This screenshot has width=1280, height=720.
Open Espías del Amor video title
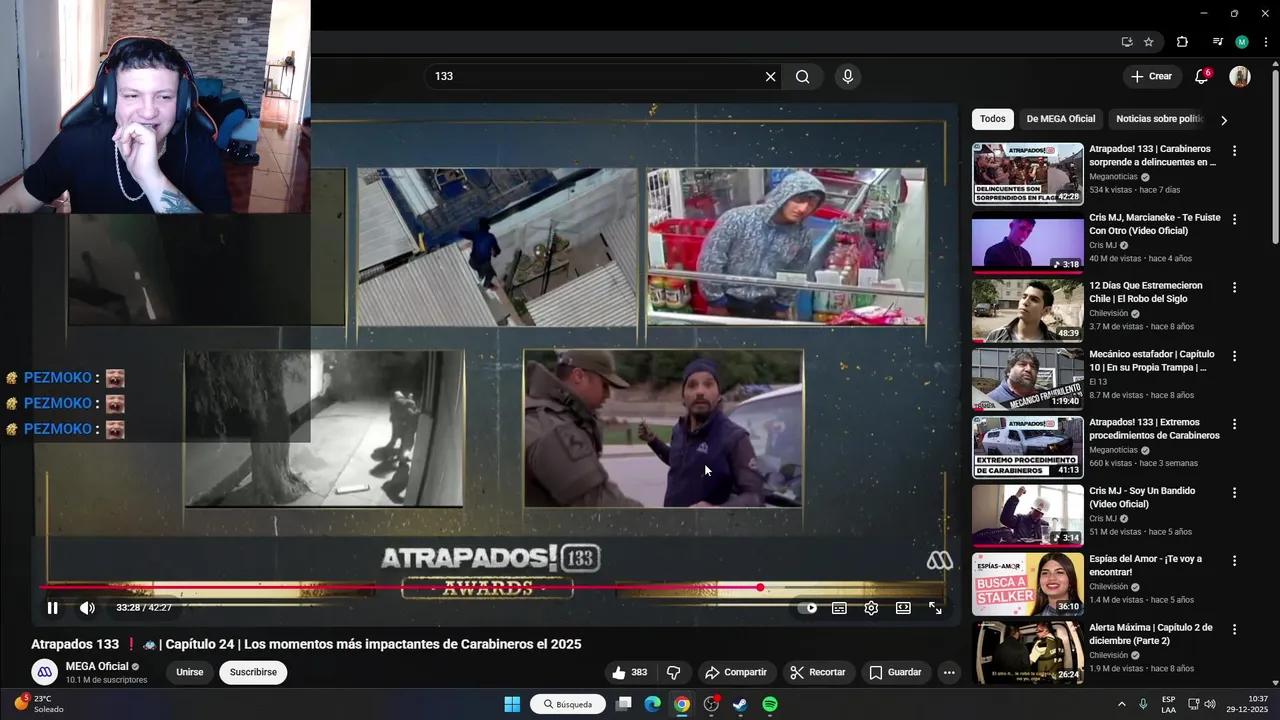(1146, 566)
